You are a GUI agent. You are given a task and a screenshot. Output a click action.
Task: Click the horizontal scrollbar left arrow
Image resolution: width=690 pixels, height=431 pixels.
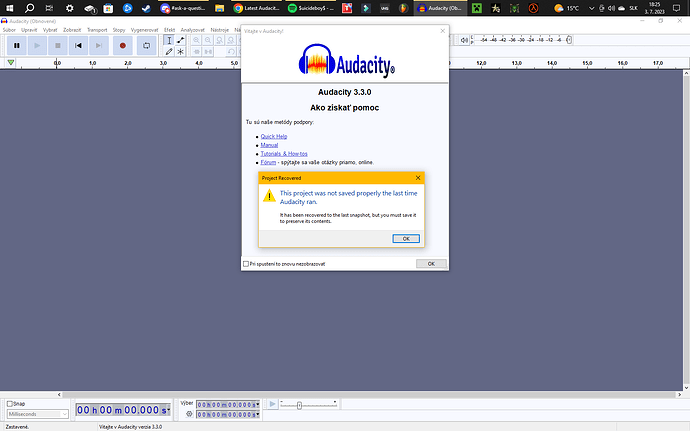(x=59, y=394)
